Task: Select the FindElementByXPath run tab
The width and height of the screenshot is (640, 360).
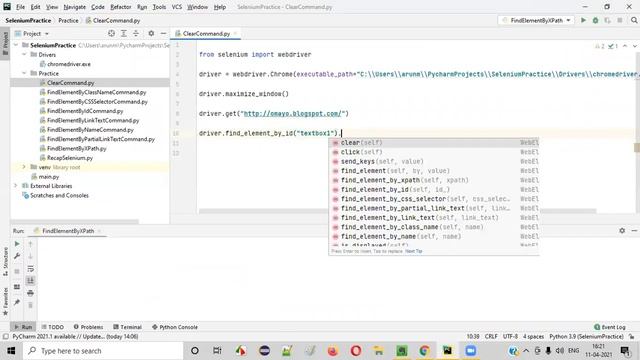Action: [68, 231]
